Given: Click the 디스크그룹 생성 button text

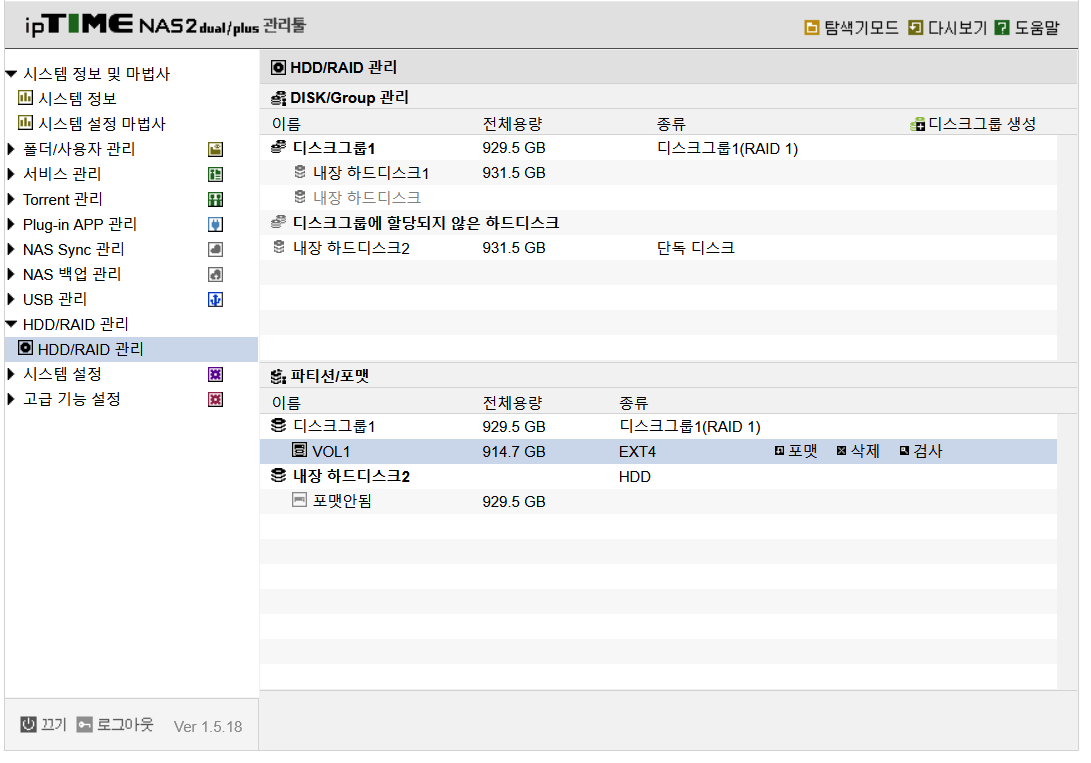Looking at the screenshot, I should pyautogui.click(x=982, y=125).
